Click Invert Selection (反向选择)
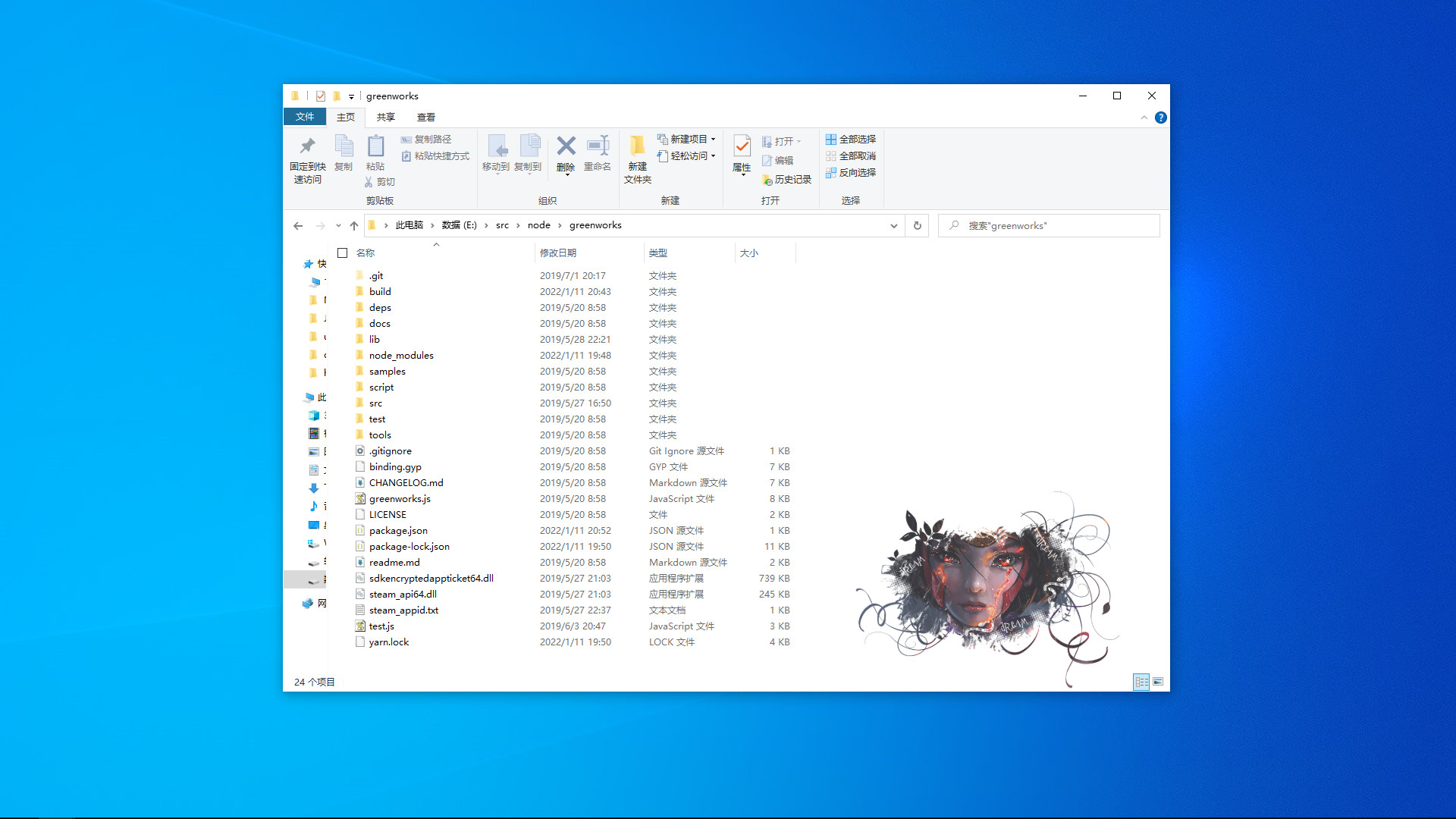 click(851, 172)
